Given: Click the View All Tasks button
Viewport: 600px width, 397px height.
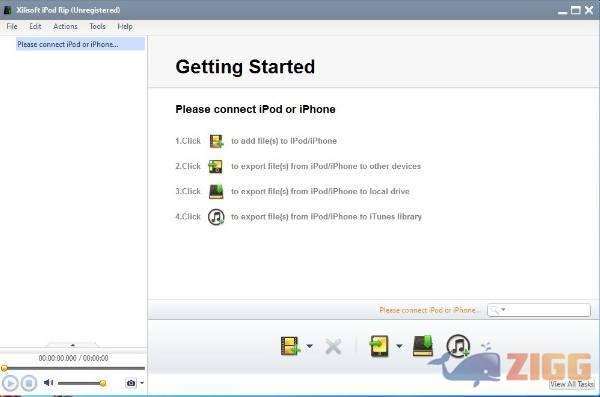Looking at the screenshot, I should [x=572, y=384].
